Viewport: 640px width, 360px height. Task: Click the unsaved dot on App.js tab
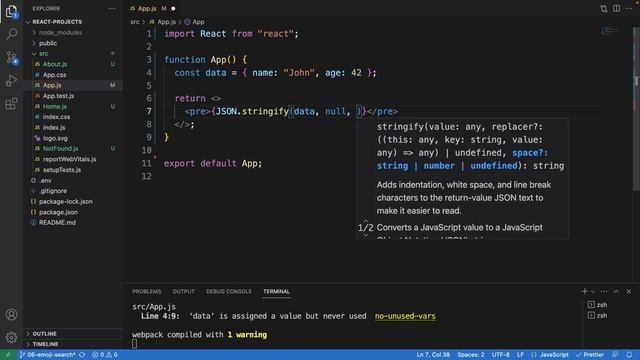tap(173, 9)
